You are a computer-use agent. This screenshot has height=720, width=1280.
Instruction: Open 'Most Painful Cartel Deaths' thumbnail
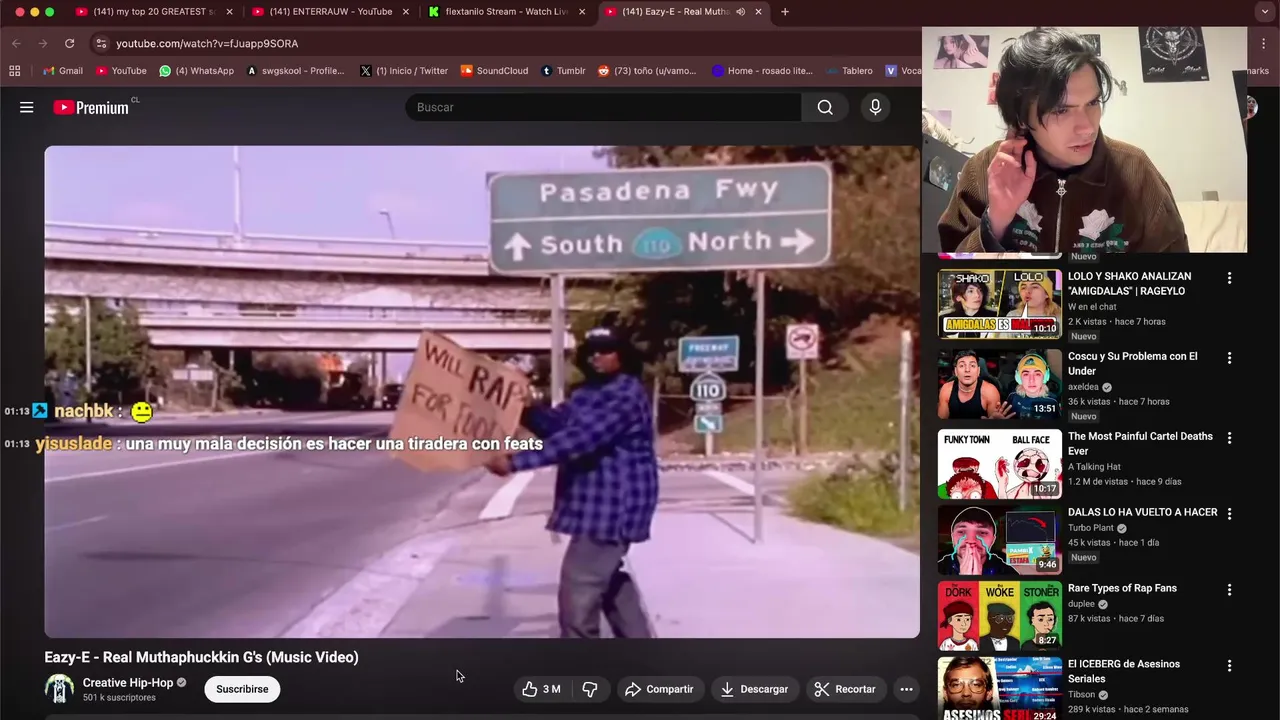[999, 464]
